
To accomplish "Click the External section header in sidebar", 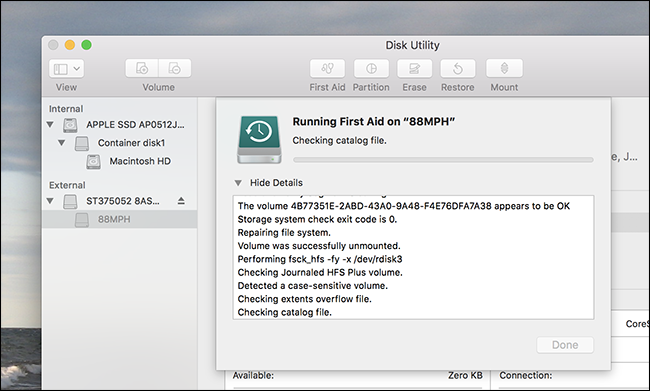I will (x=67, y=185).
